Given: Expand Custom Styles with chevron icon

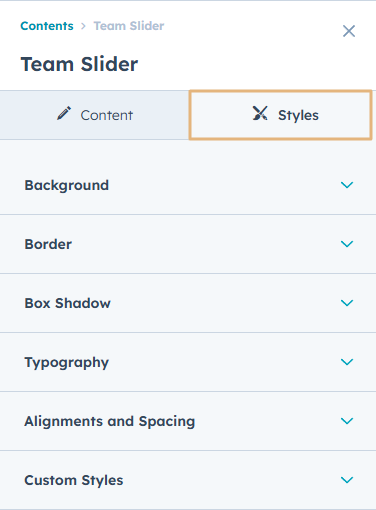Looking at the screenshot, I should coord(347,480).
